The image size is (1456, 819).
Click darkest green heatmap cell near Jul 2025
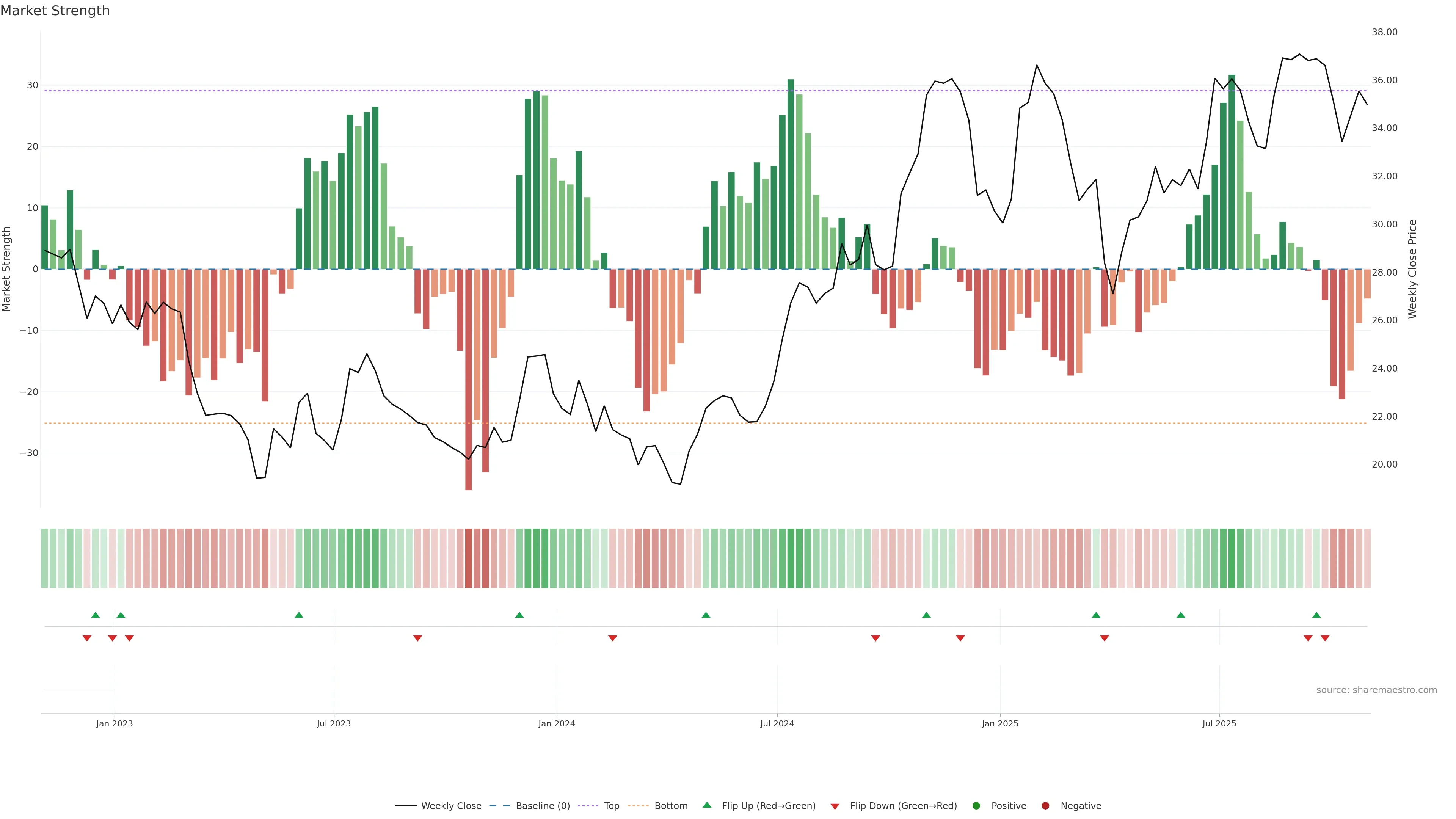[x=1232, y=559]
